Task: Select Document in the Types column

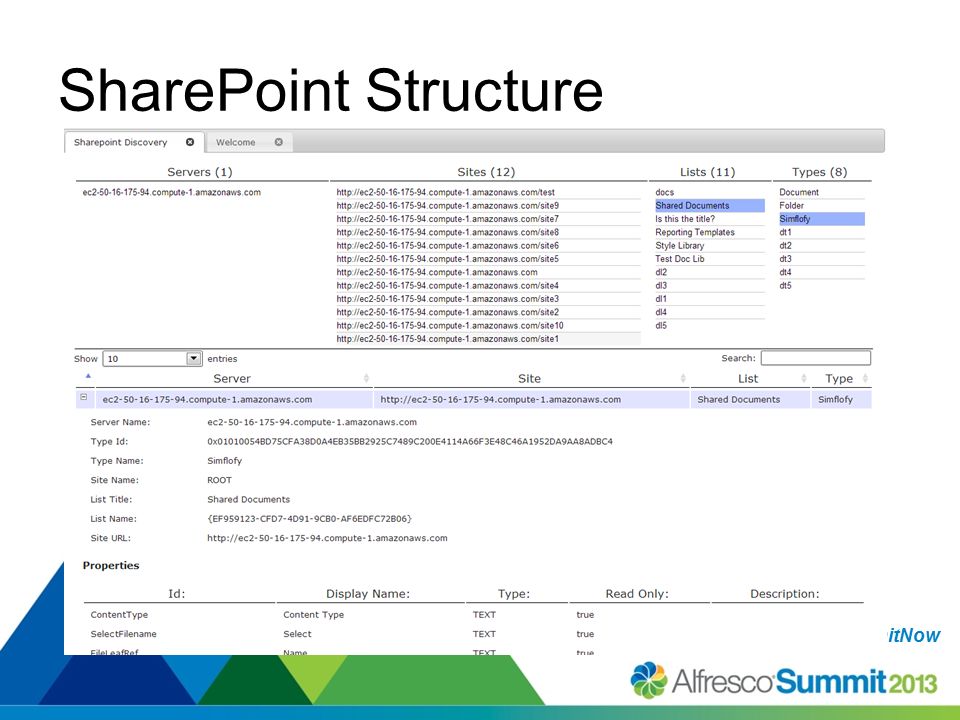Action: tap(799, 192)
